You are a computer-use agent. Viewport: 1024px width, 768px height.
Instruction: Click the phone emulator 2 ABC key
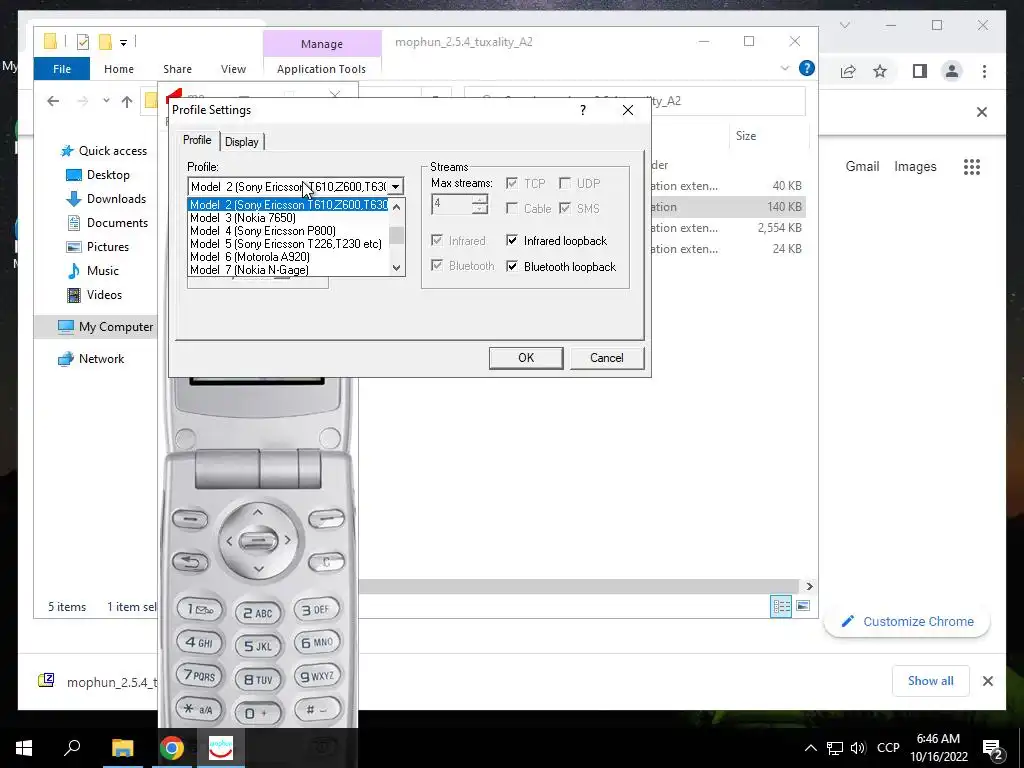[258, 613]
